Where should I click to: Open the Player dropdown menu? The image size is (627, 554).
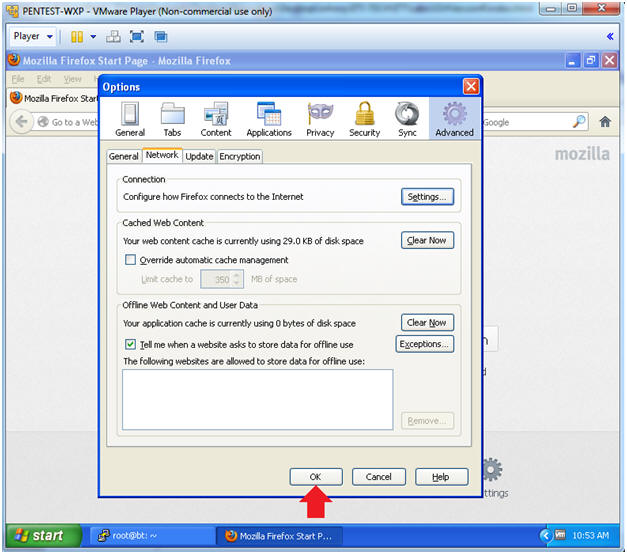33,36
